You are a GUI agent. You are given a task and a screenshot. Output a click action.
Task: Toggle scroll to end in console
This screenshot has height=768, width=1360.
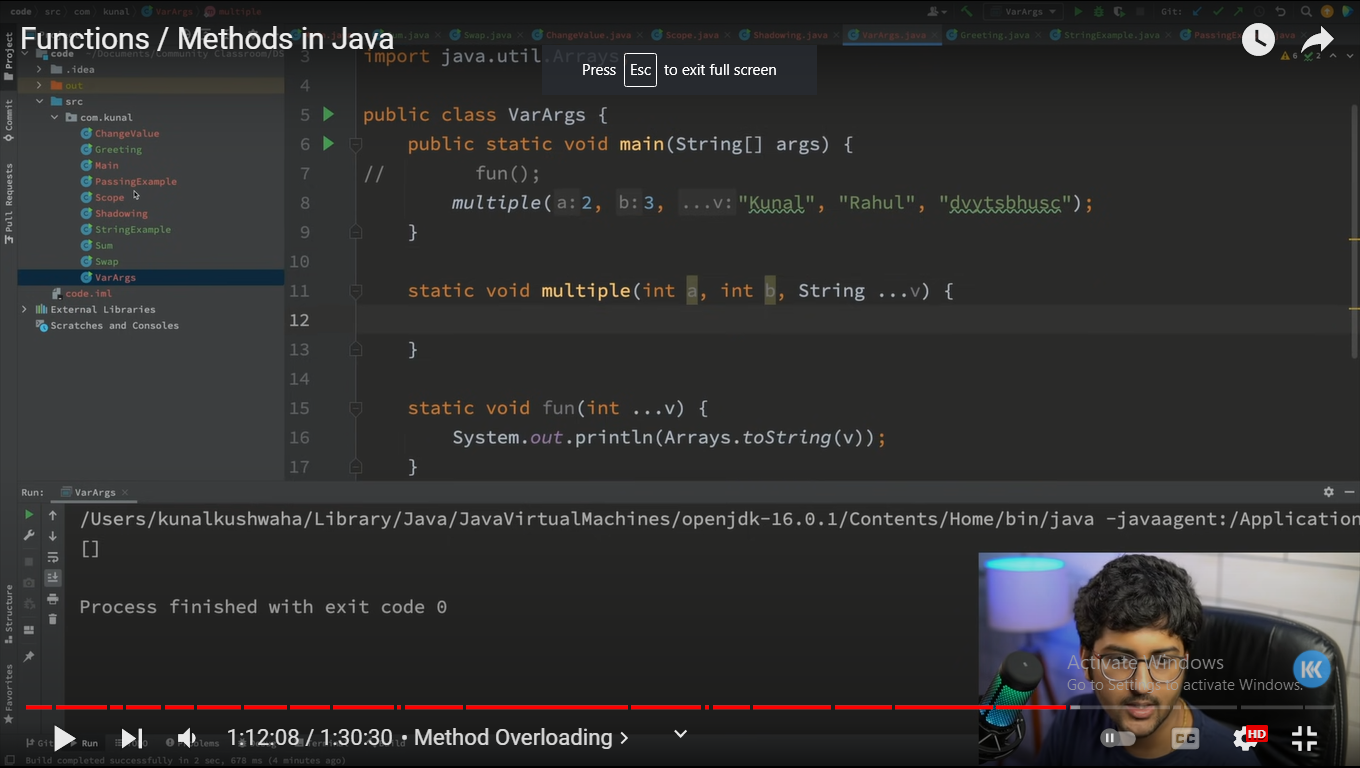pyautogui.click(x=53, y=578)
